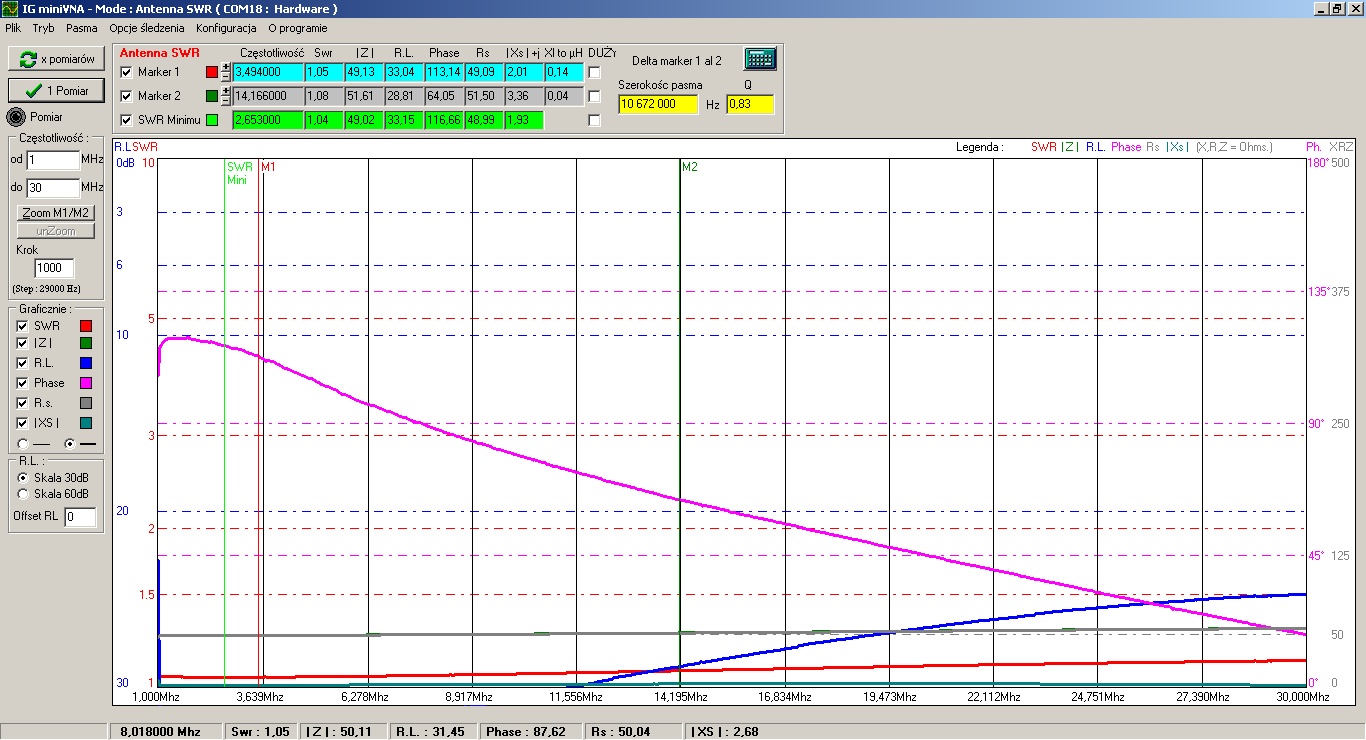Click the Krok step input field
This screenshot has width=1366, height=740.
(x=55, y=268)
